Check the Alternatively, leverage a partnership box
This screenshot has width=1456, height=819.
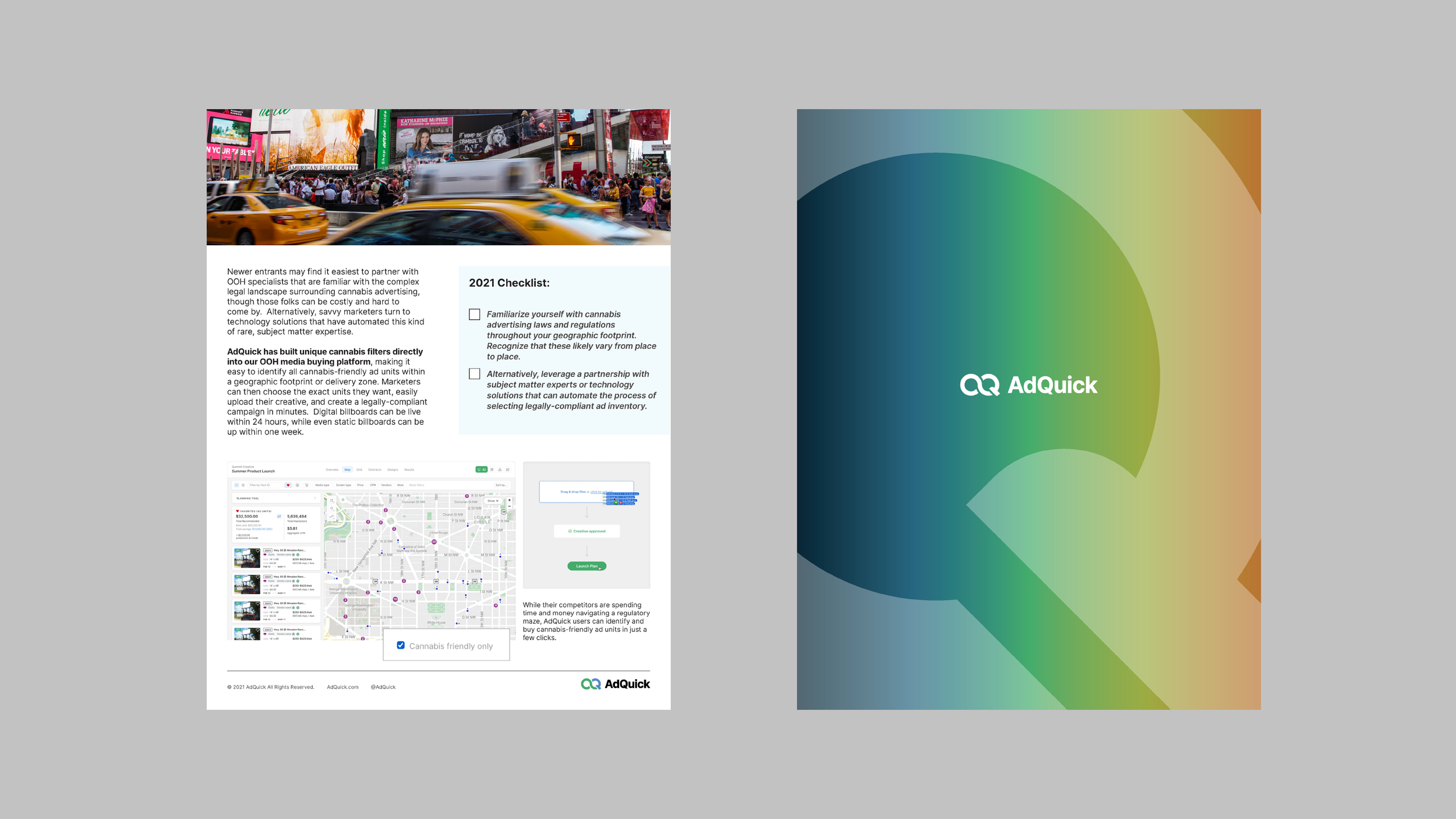click(x=475, y=374)
